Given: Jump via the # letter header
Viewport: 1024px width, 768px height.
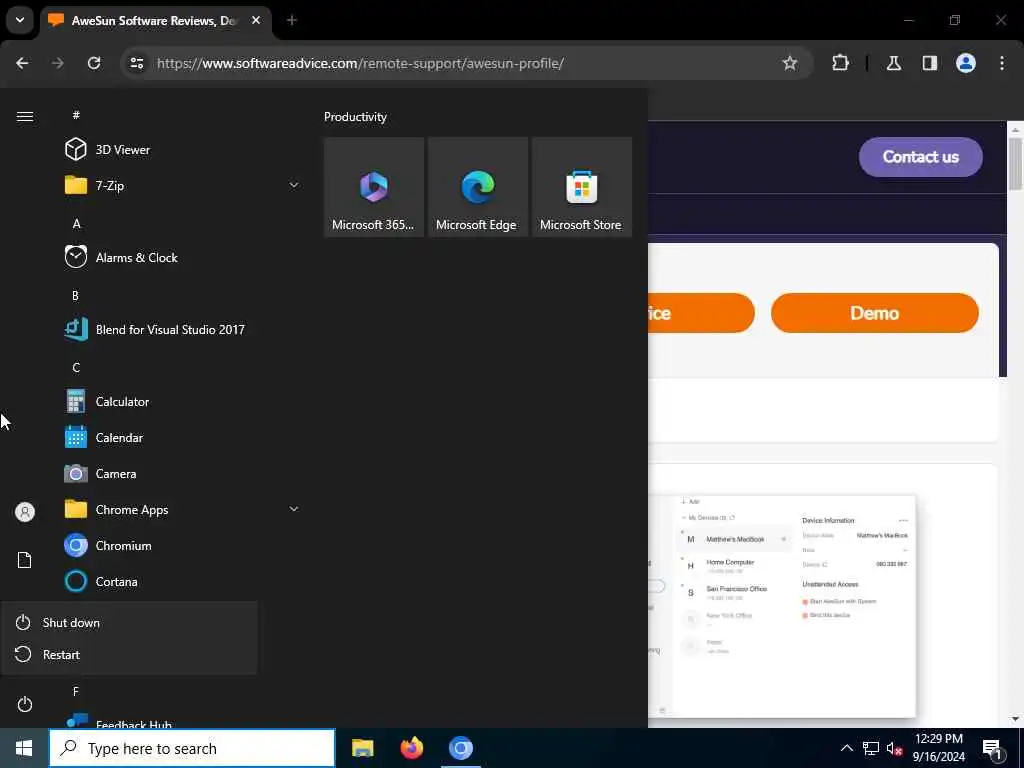Looking at the screenshot, I should click(76, 115).
